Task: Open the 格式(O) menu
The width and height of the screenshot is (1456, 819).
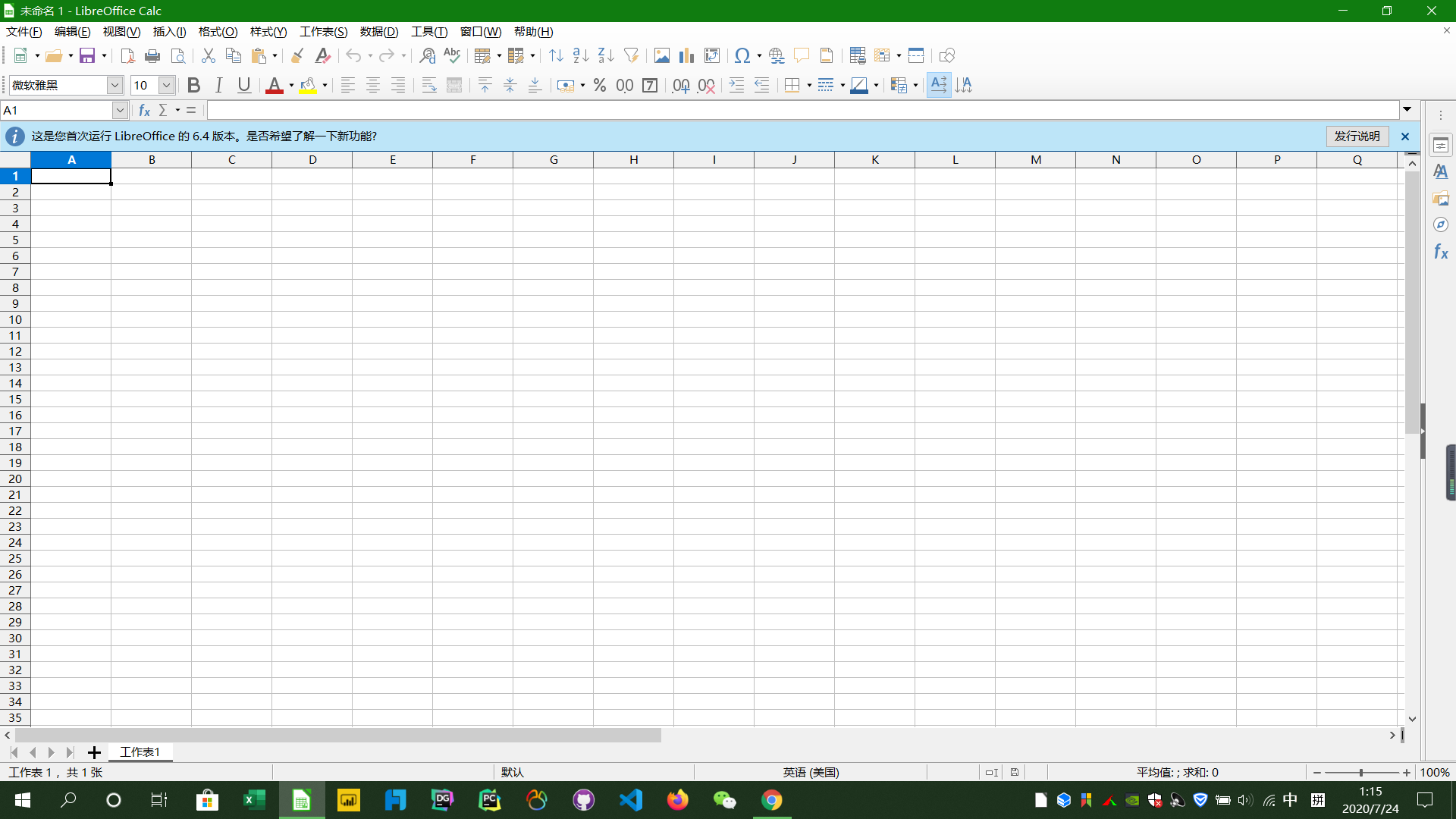Action: tap(218, 32)
